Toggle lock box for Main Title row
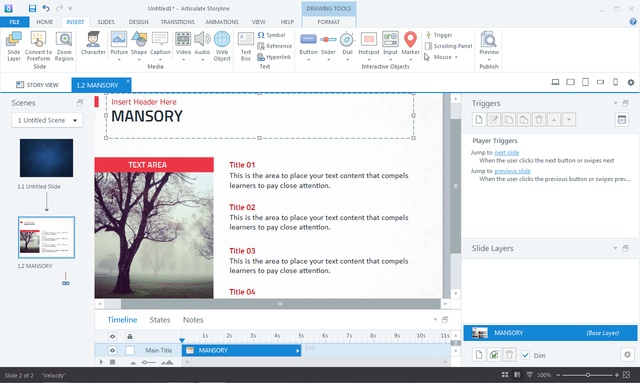The width and height of the screenshot is (640, 383). 130,350
